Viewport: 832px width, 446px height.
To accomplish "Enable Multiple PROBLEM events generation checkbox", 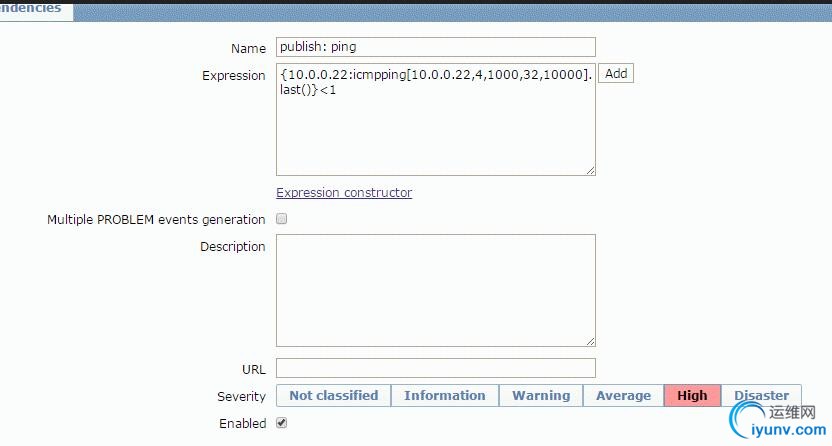I will (281, 219).
